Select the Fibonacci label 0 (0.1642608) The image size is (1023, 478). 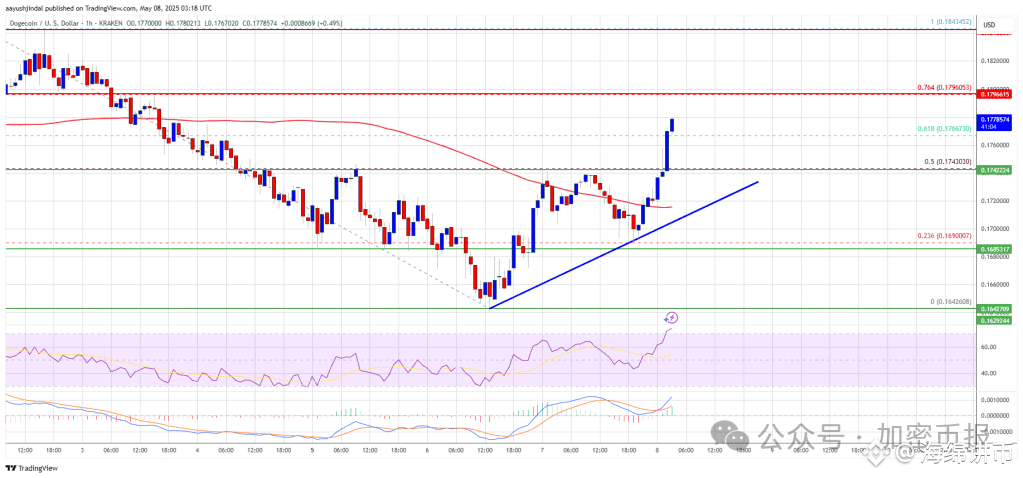950,301
